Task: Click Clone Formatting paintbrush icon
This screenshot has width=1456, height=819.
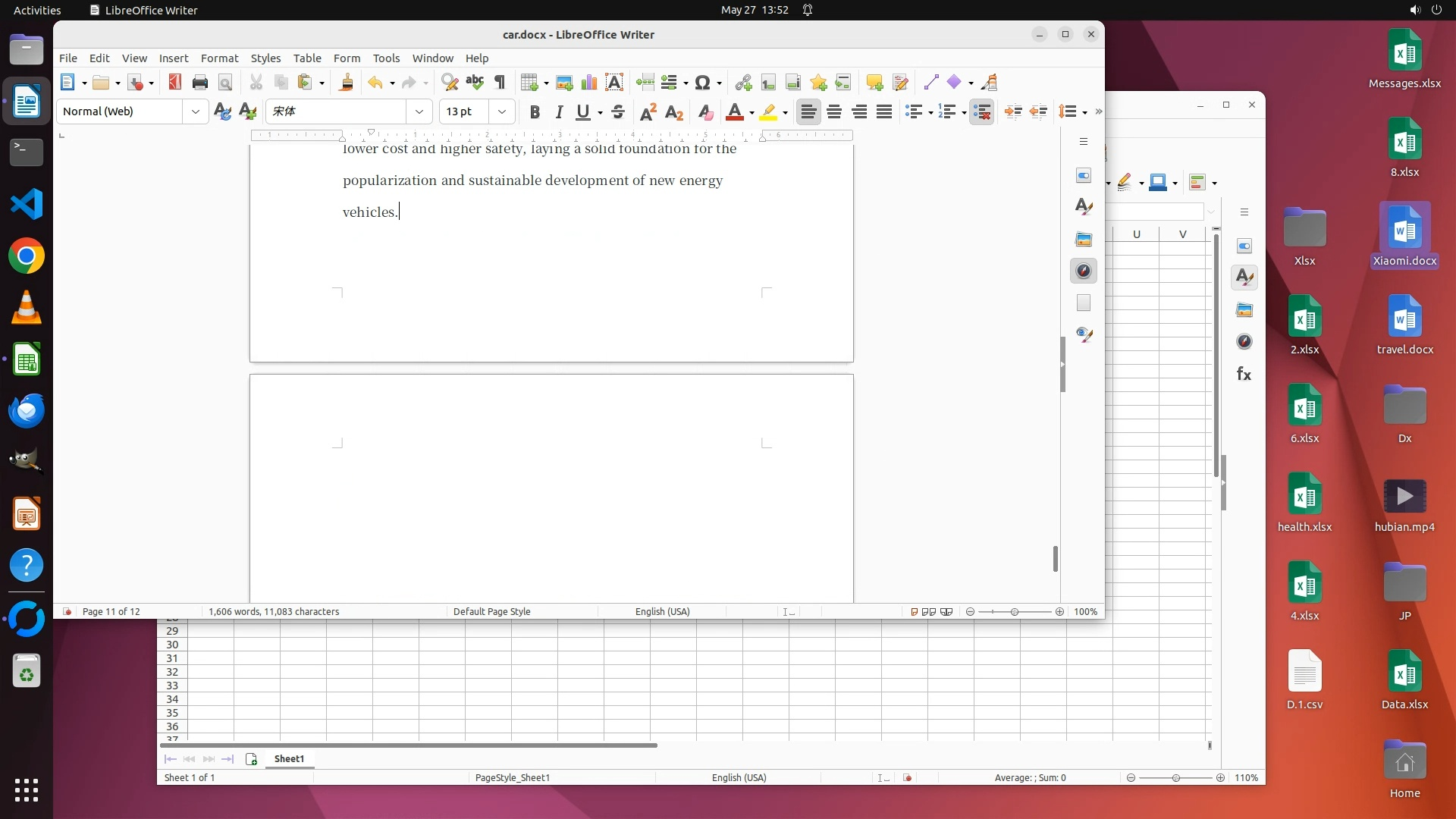Action: coord(347,83)
